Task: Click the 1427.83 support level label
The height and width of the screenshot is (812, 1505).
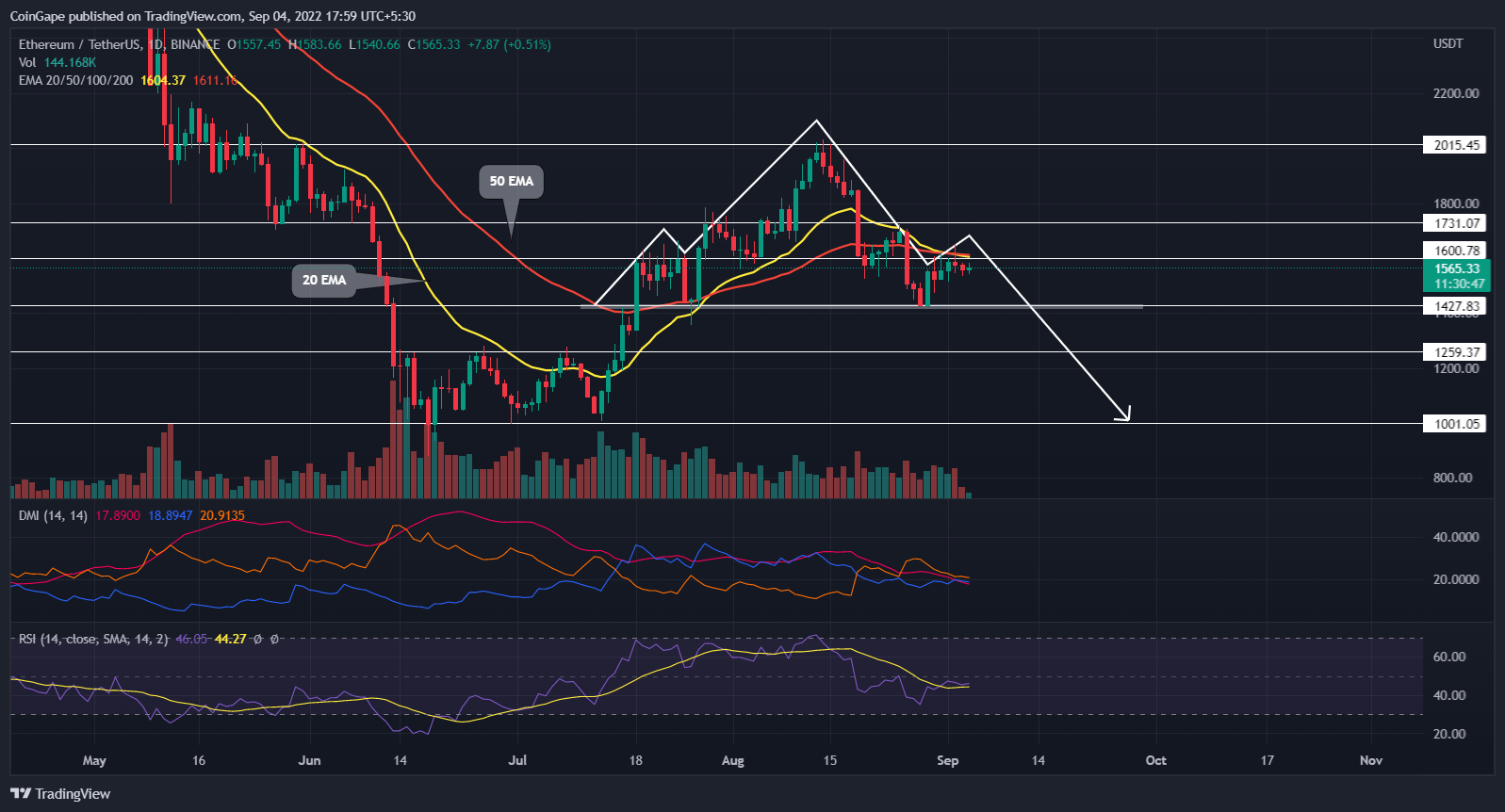Action: tap(1456, 306)
